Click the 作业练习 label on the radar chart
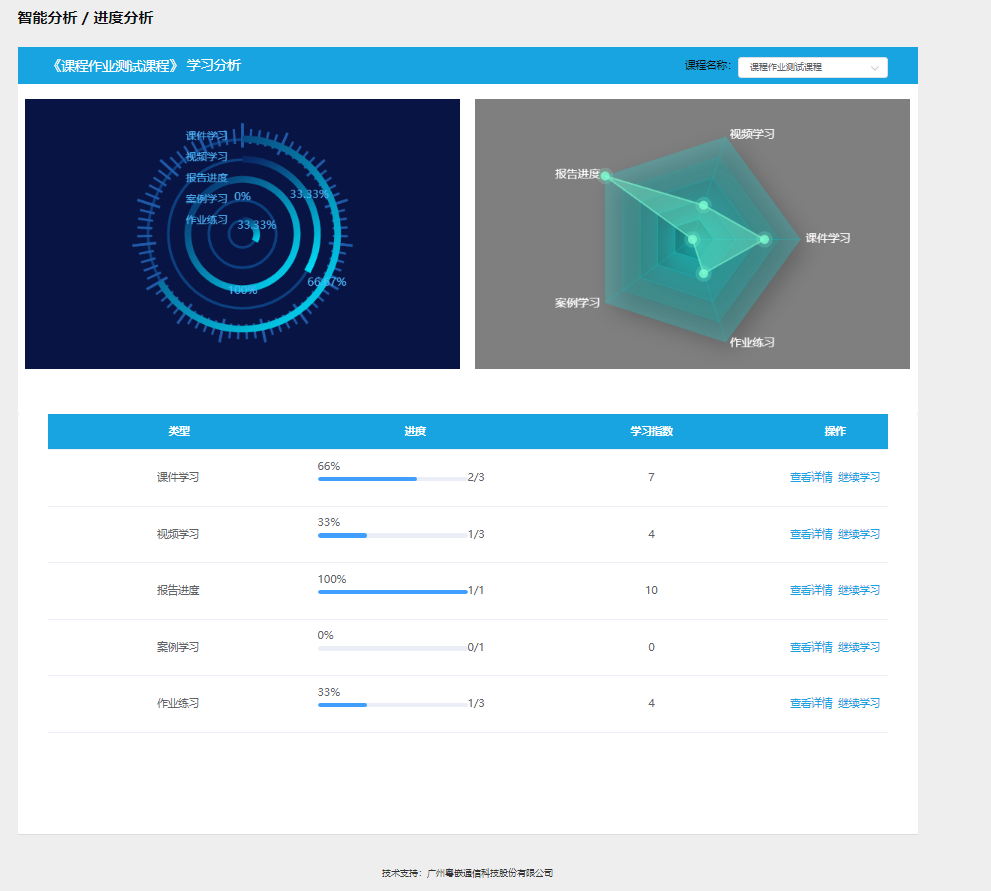The image size is (991, 891). (752, 342)
